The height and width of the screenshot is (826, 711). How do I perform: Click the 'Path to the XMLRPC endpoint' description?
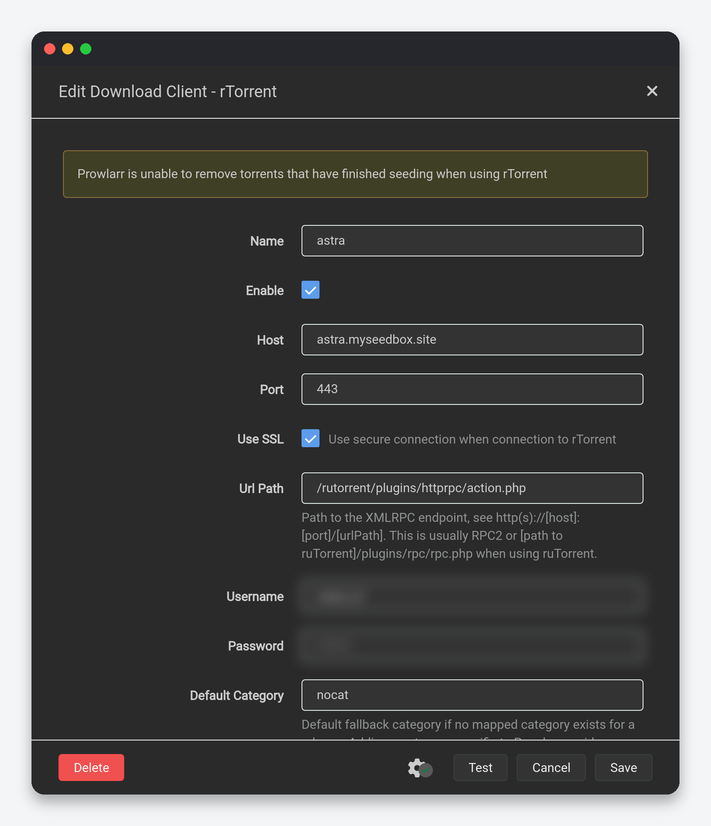[449, 536]
